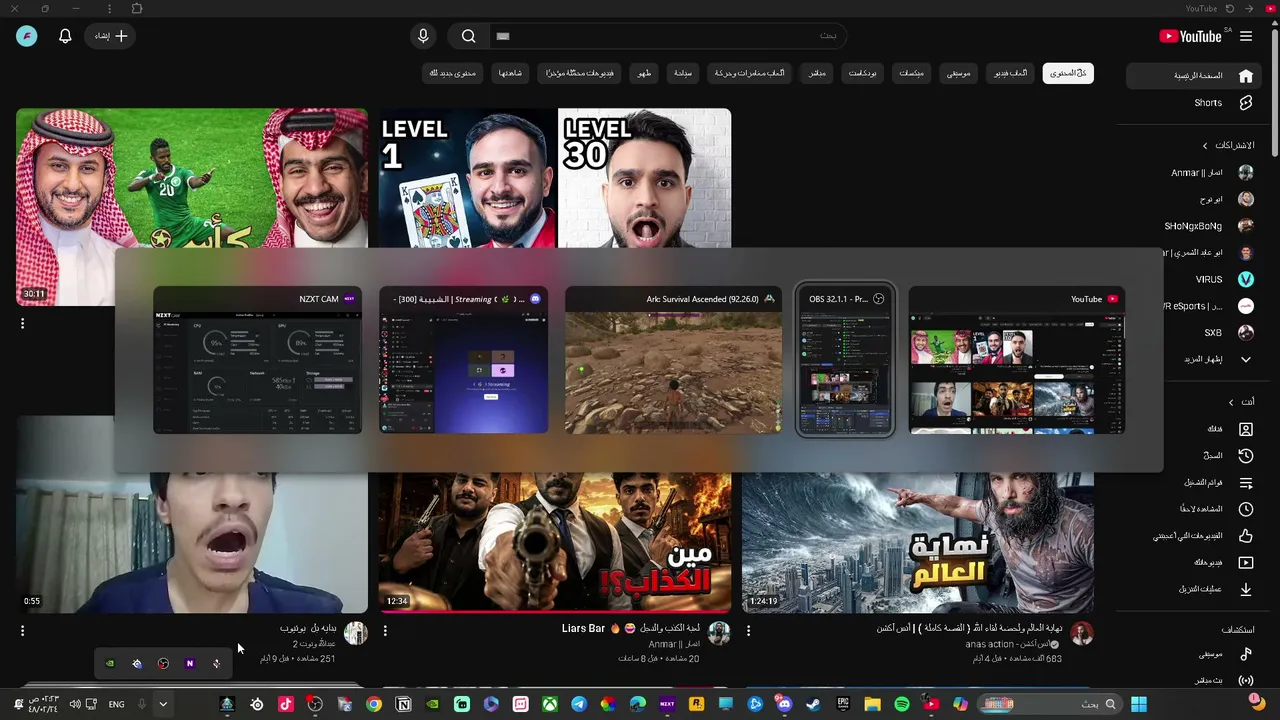Open Telegram from the taskbar

coord(579,704)
